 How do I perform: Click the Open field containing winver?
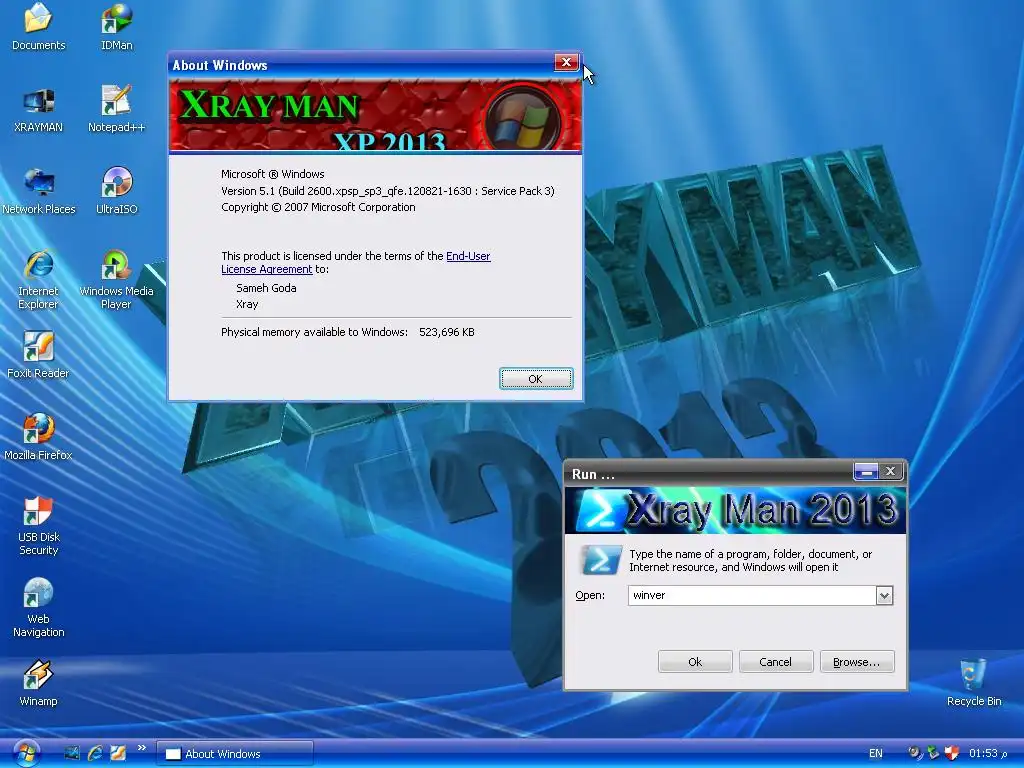point(752,596)
